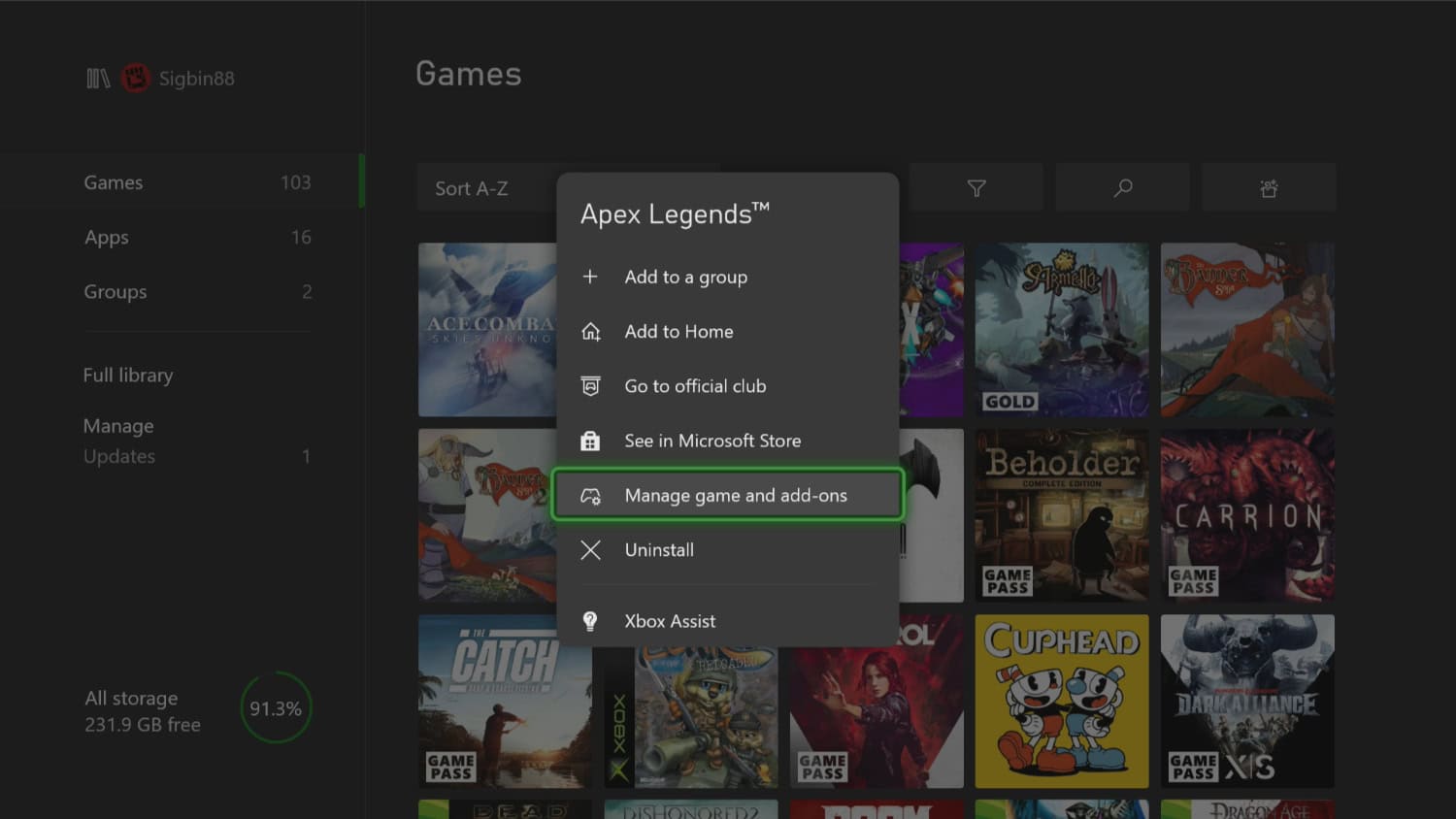Open the Armello game tile

[x=1062, y=330]
